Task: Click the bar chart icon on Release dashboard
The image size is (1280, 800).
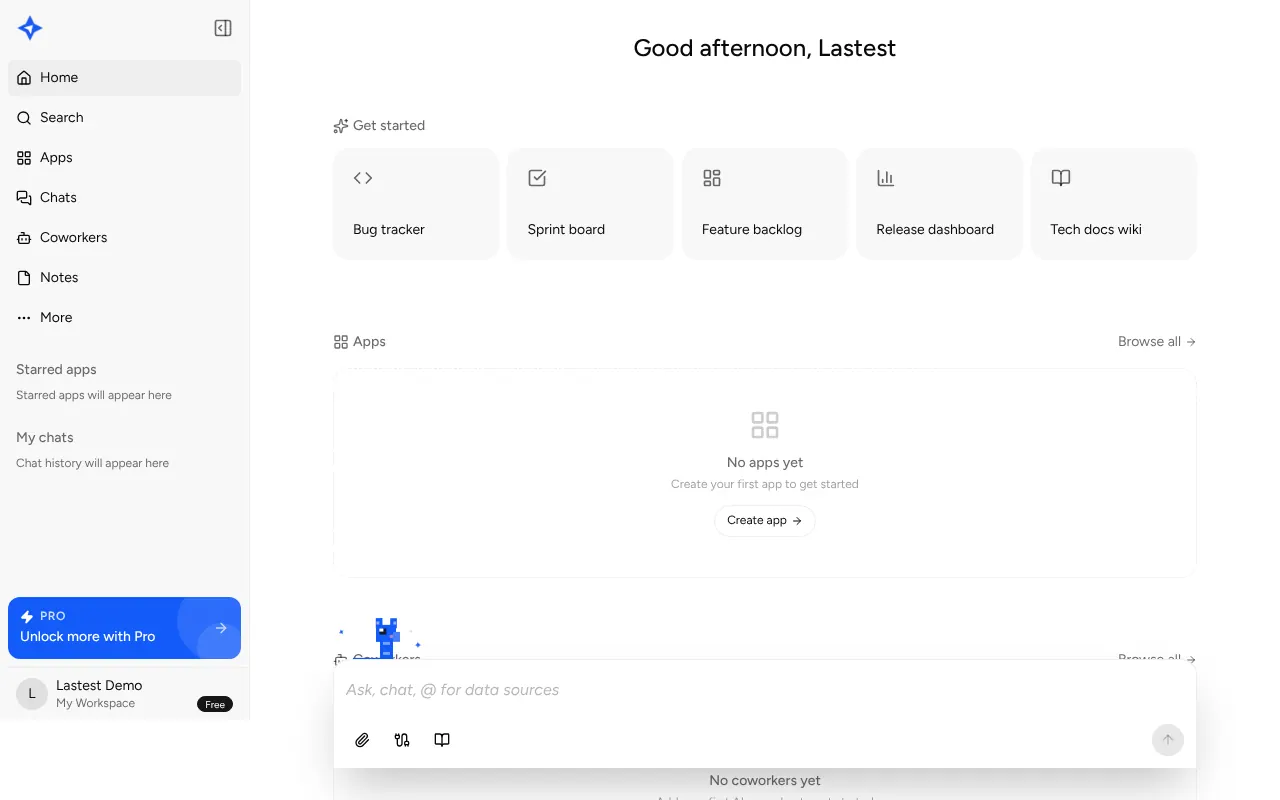Action: click(886, 178)
